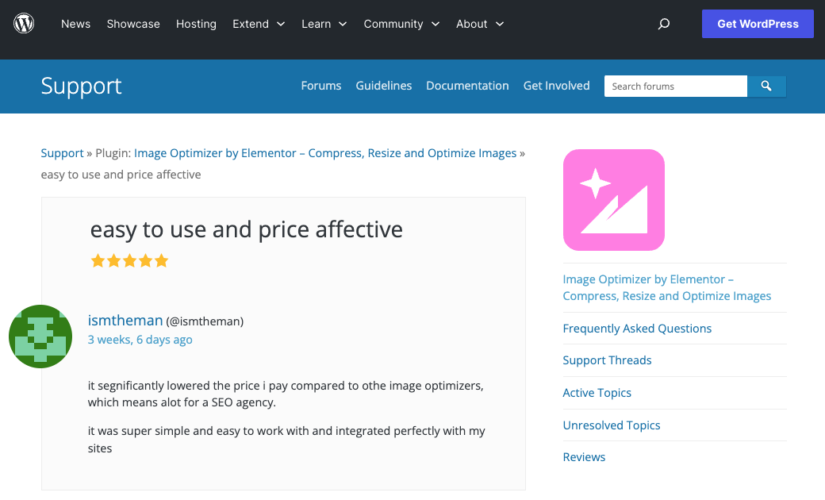This screenshot has width=825, height=500.
Task: Click the WordPress logo icon
Action: click(24, 24)
